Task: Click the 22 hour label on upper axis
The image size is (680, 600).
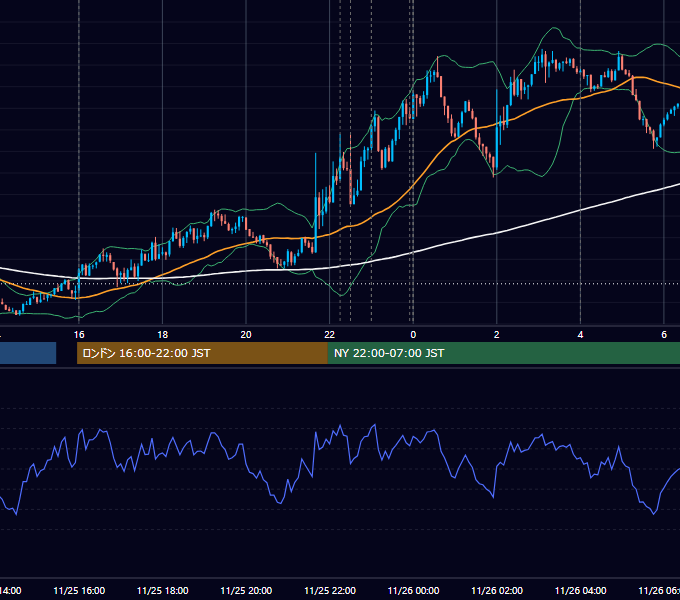Action: tap(330, 334)
